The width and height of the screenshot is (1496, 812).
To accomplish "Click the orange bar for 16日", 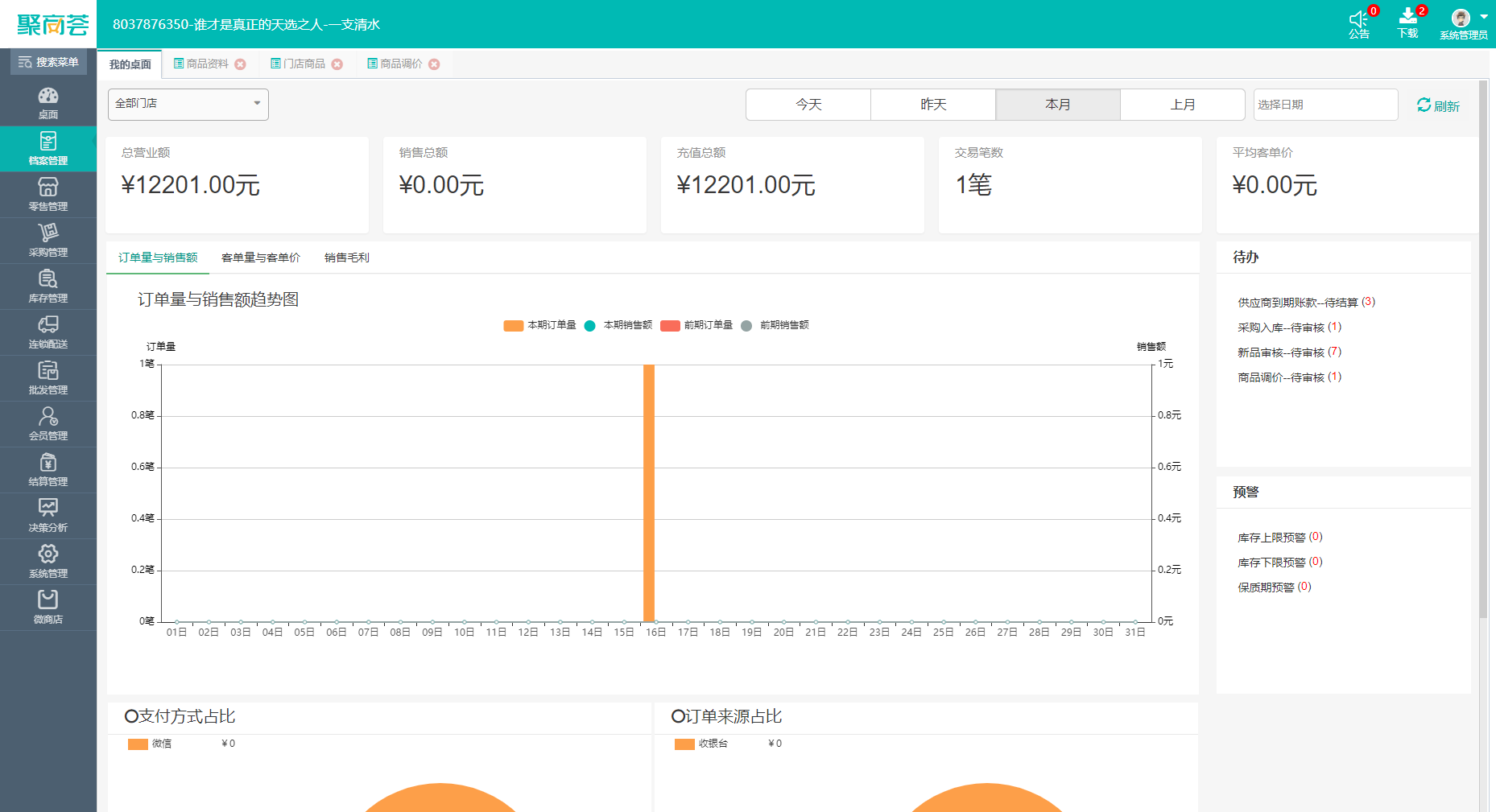I will coord(649,493).
